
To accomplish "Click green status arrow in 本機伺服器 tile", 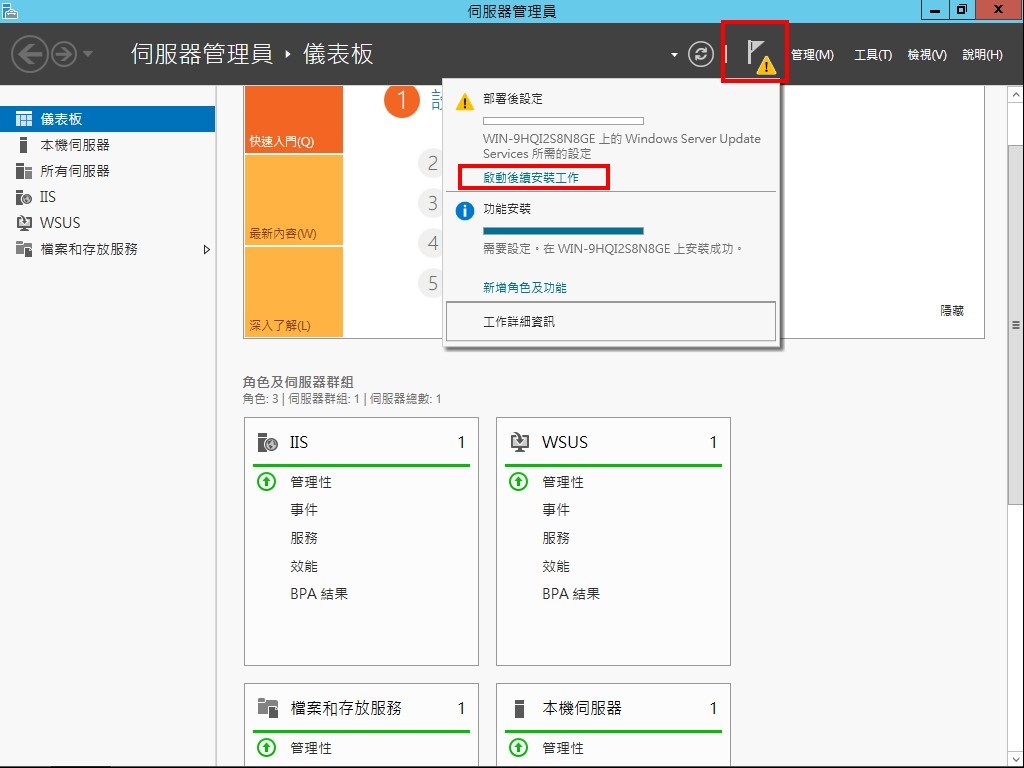I will tap(519, 747).
